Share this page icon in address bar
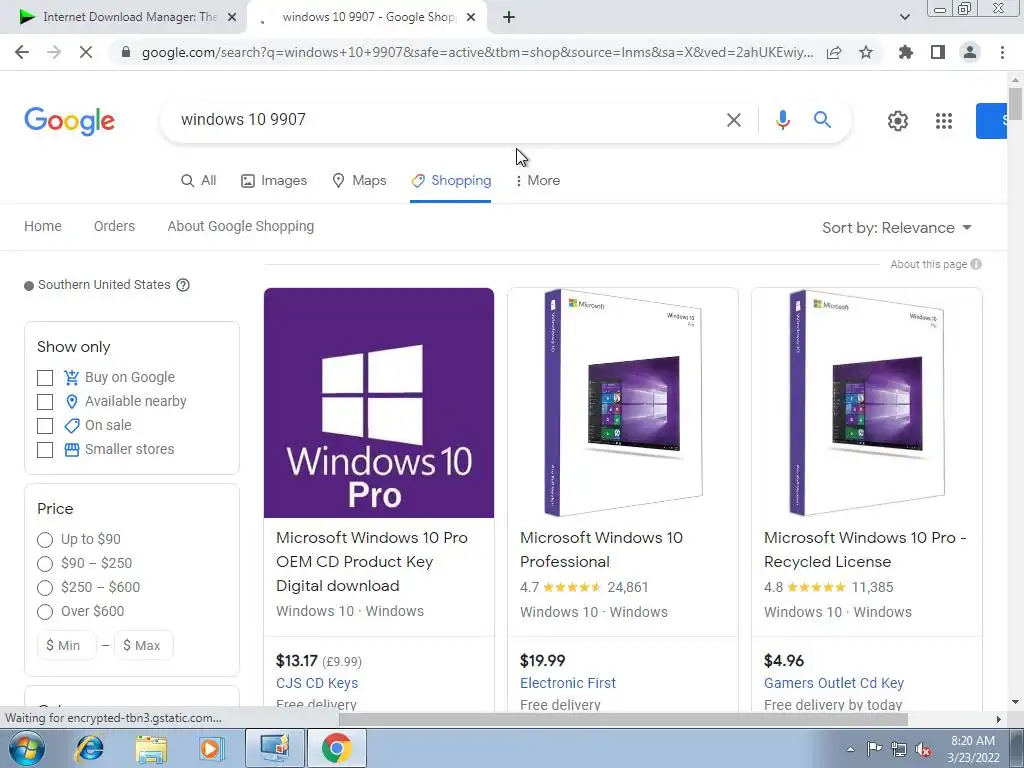 pyautogui.click(x=834, y=53)
